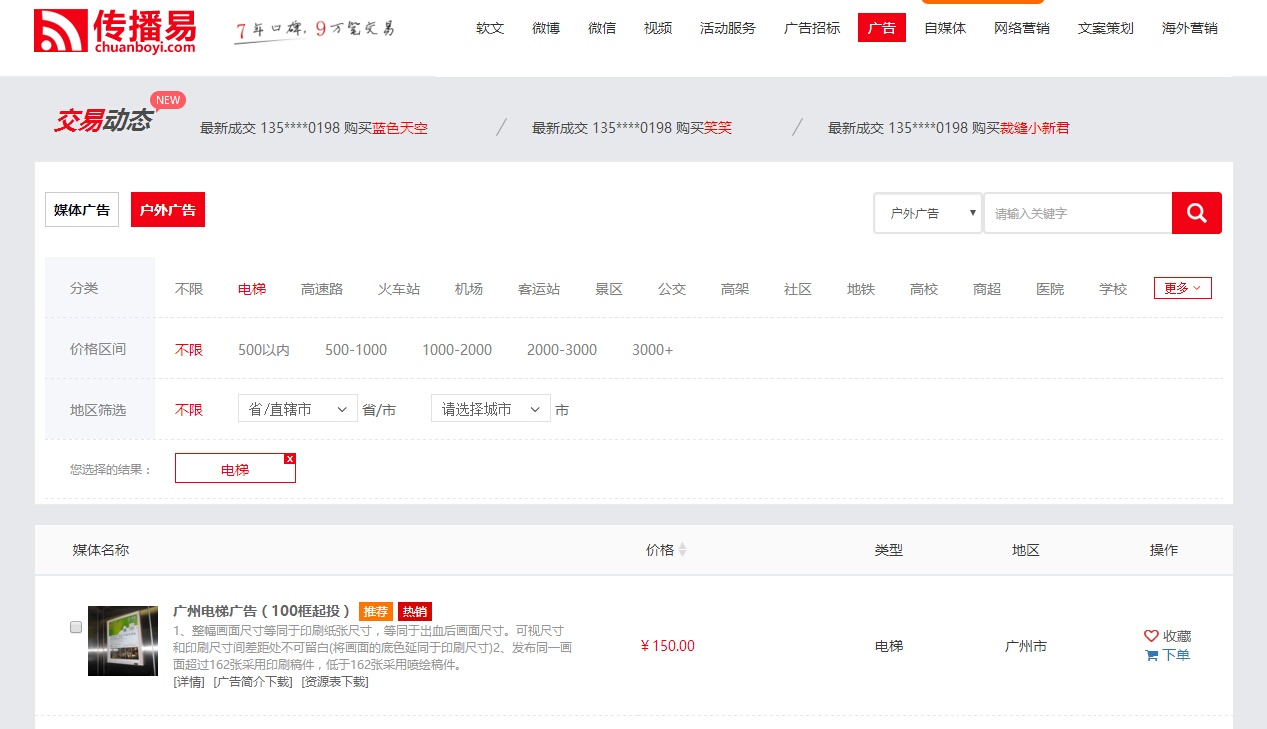Open the 户外广告 search type dropdown
The image size is (1267, 729).
coord(928,213)
